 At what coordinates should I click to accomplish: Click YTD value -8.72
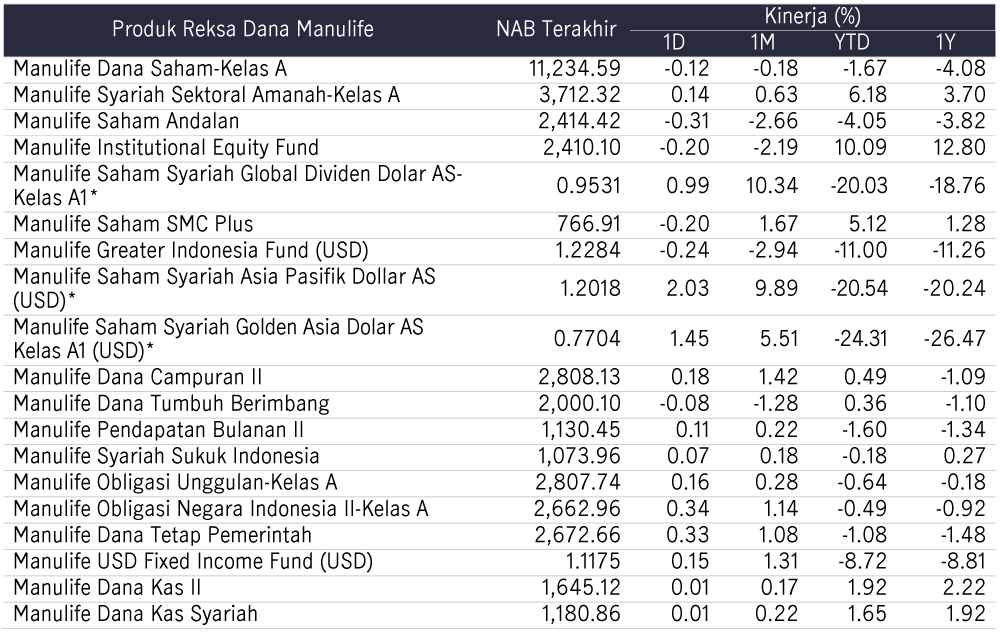862,561
